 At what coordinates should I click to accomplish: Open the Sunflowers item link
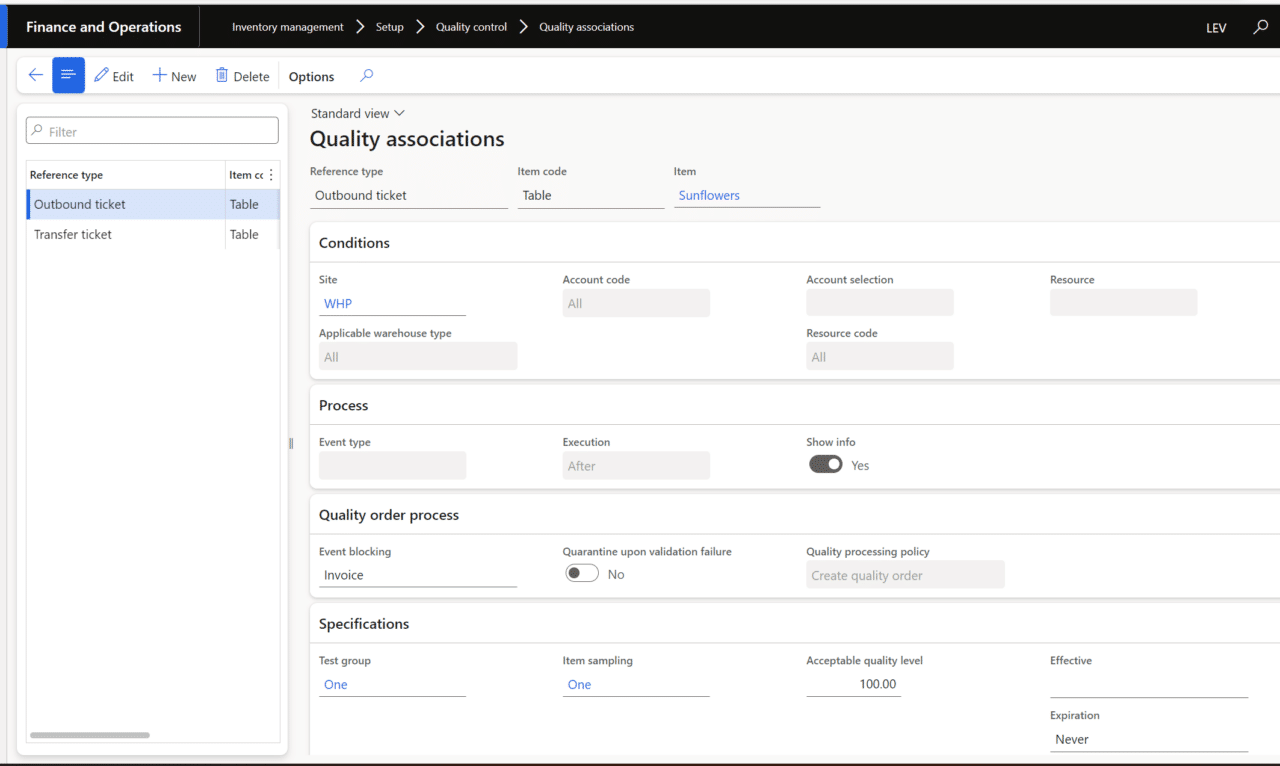[709, 196]
